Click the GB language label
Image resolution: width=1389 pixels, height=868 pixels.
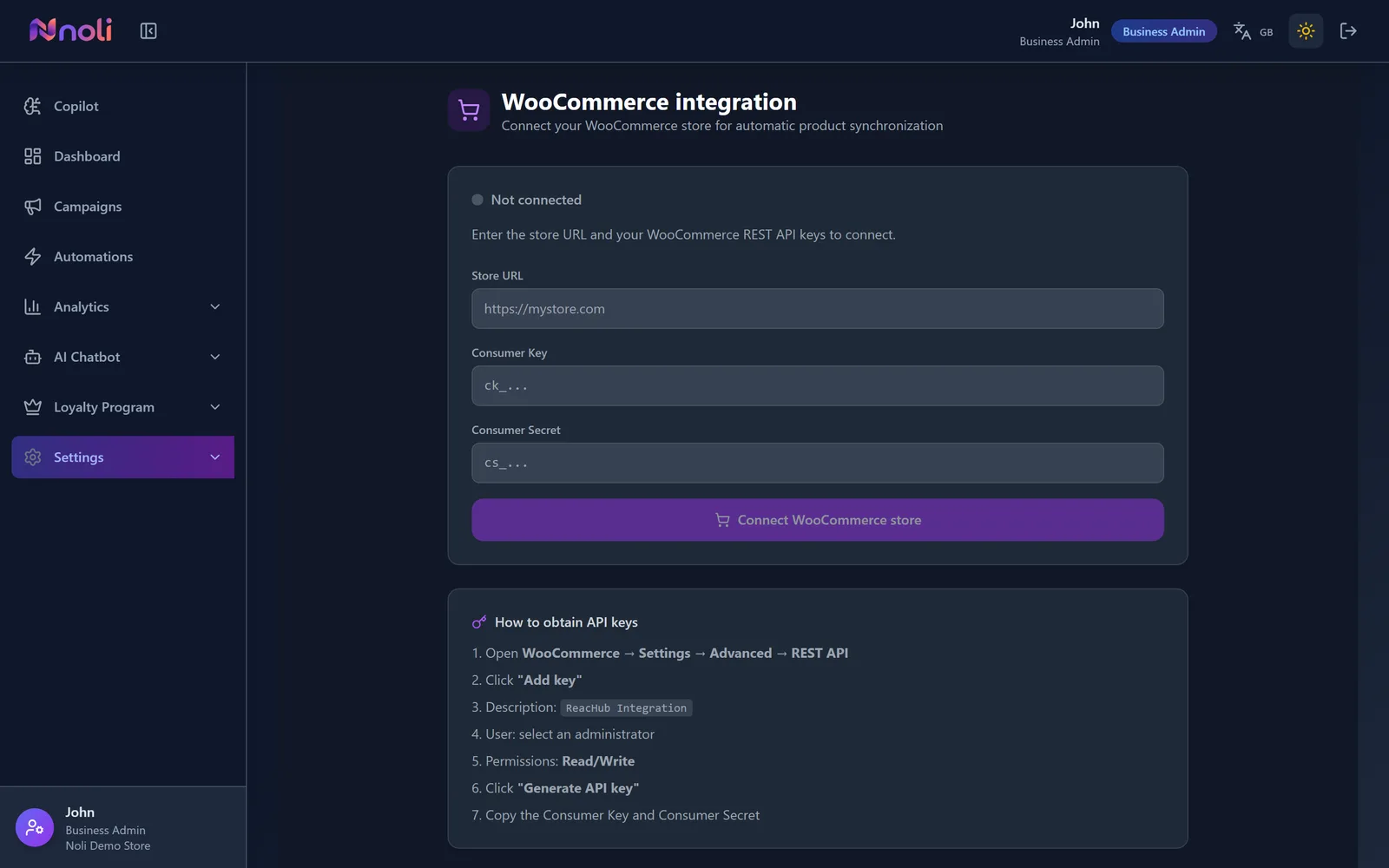(x=1266, y=32)
